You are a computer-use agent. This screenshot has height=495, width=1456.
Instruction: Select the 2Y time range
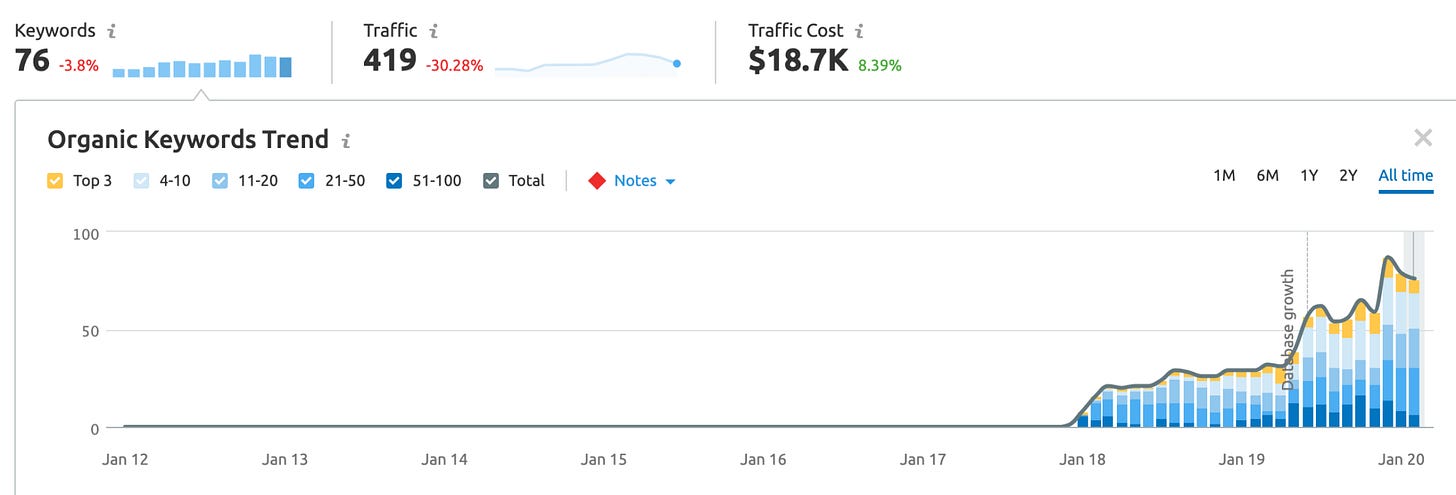click(x=1348, y=176)
